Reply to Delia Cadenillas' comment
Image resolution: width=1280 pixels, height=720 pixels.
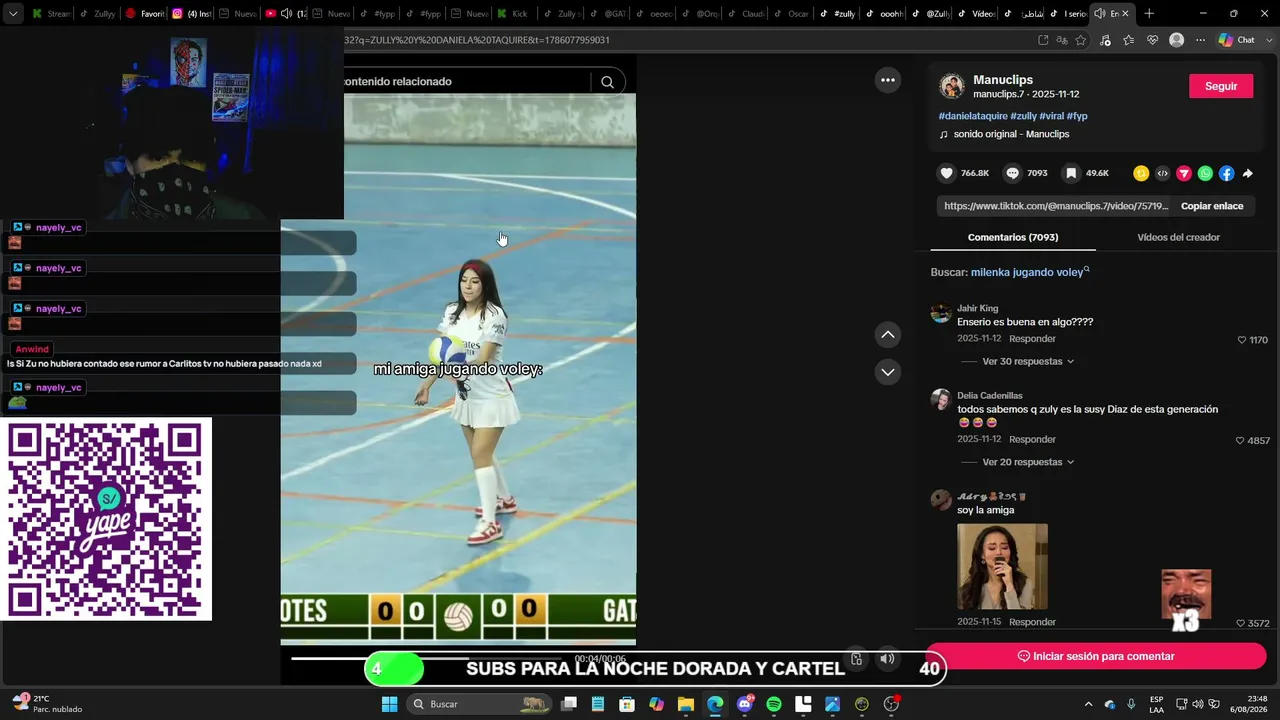[1032, 439]
